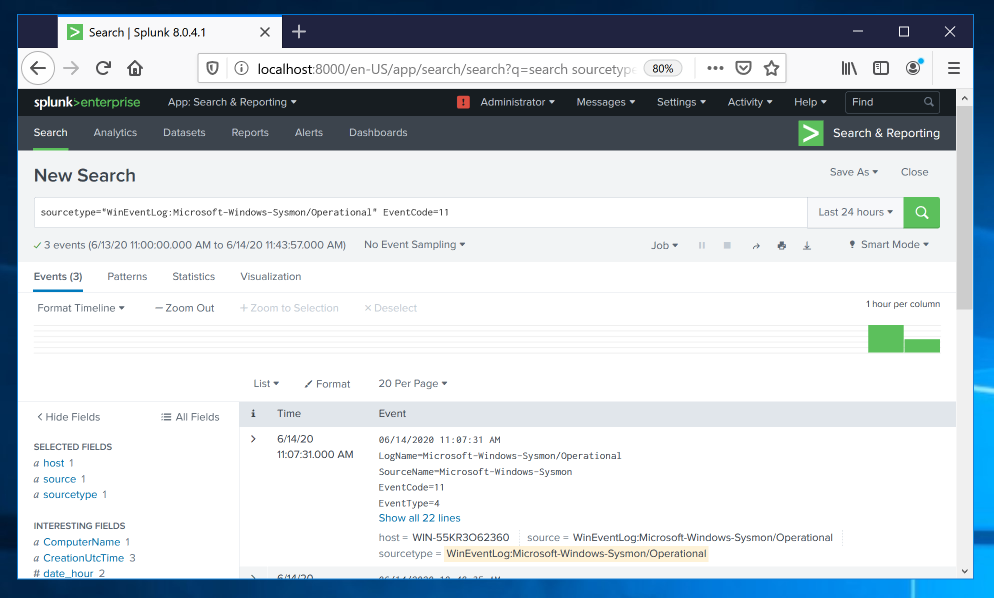This screenshot has width=994, height=598.
Task: Open the All Fields dialog
Action: tap(190, 417)
